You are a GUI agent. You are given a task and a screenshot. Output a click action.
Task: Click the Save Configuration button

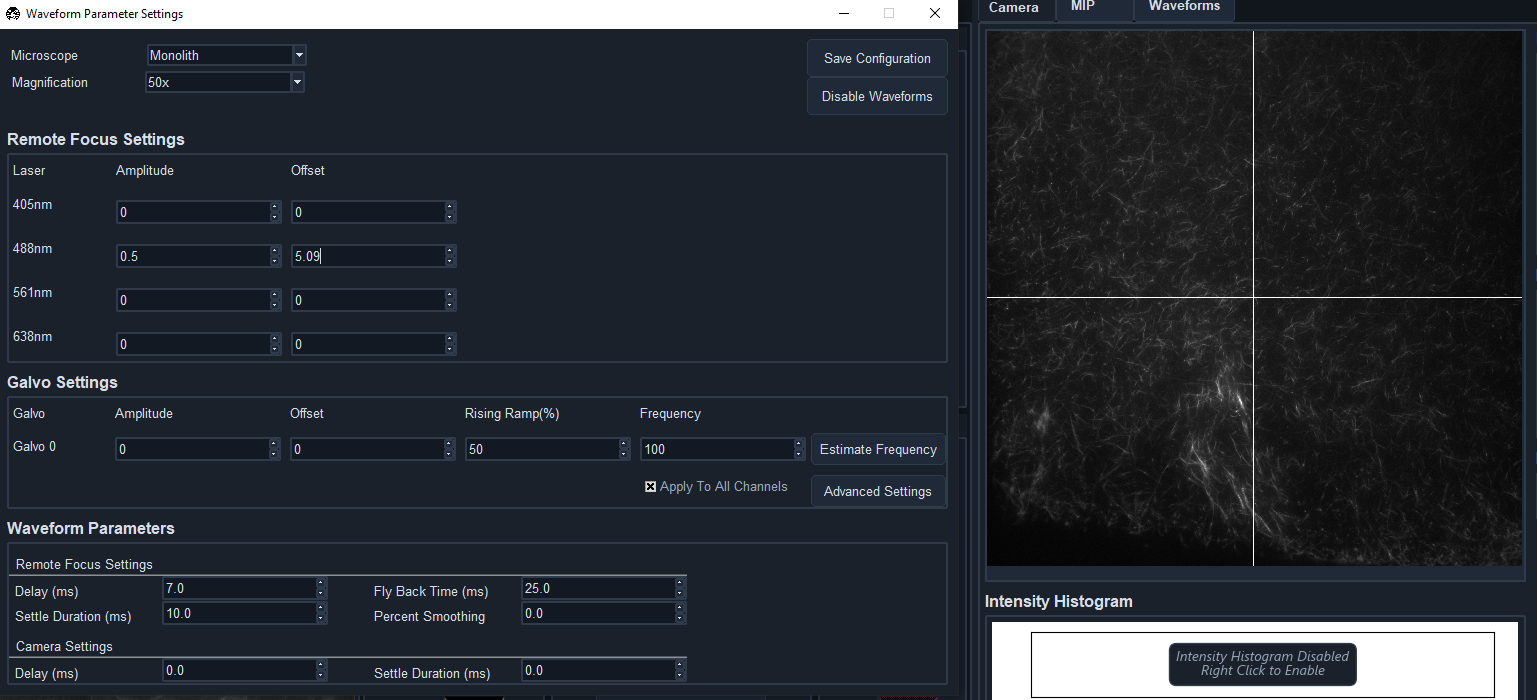tap(877, 58)
